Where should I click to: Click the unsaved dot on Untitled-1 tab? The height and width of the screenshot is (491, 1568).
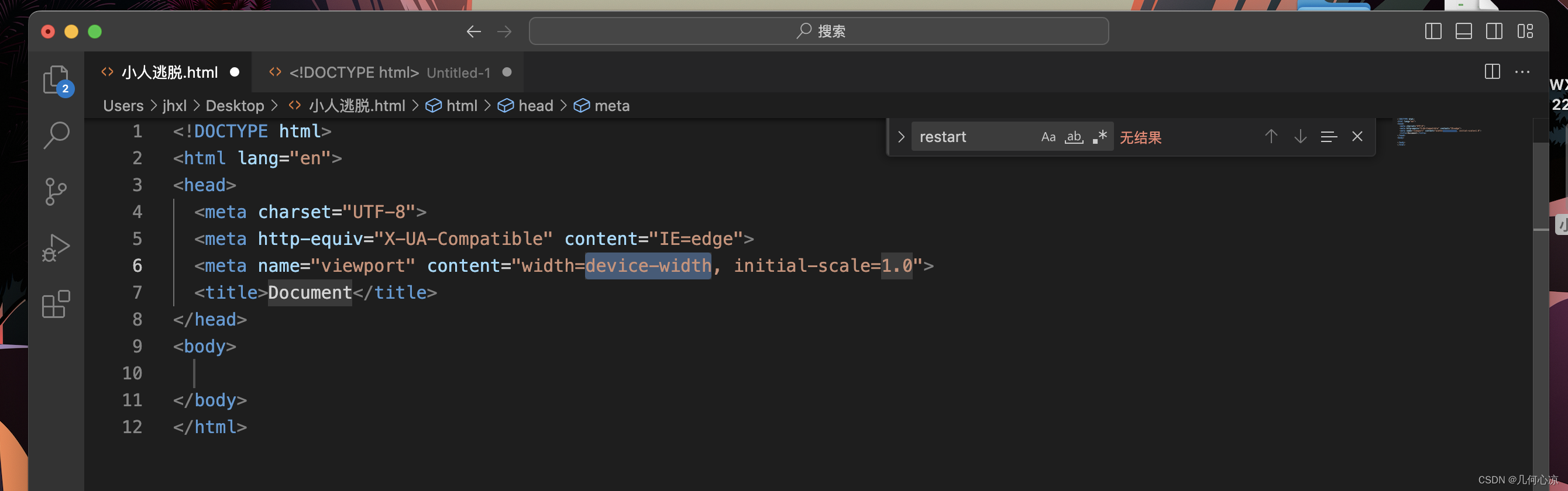(x=507, y=72)
